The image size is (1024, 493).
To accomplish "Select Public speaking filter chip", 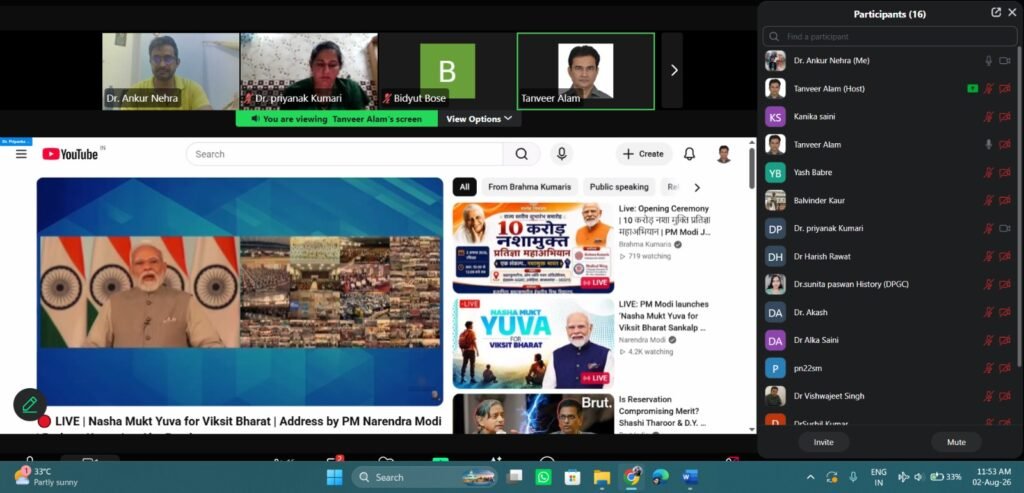I will point(619,187).
